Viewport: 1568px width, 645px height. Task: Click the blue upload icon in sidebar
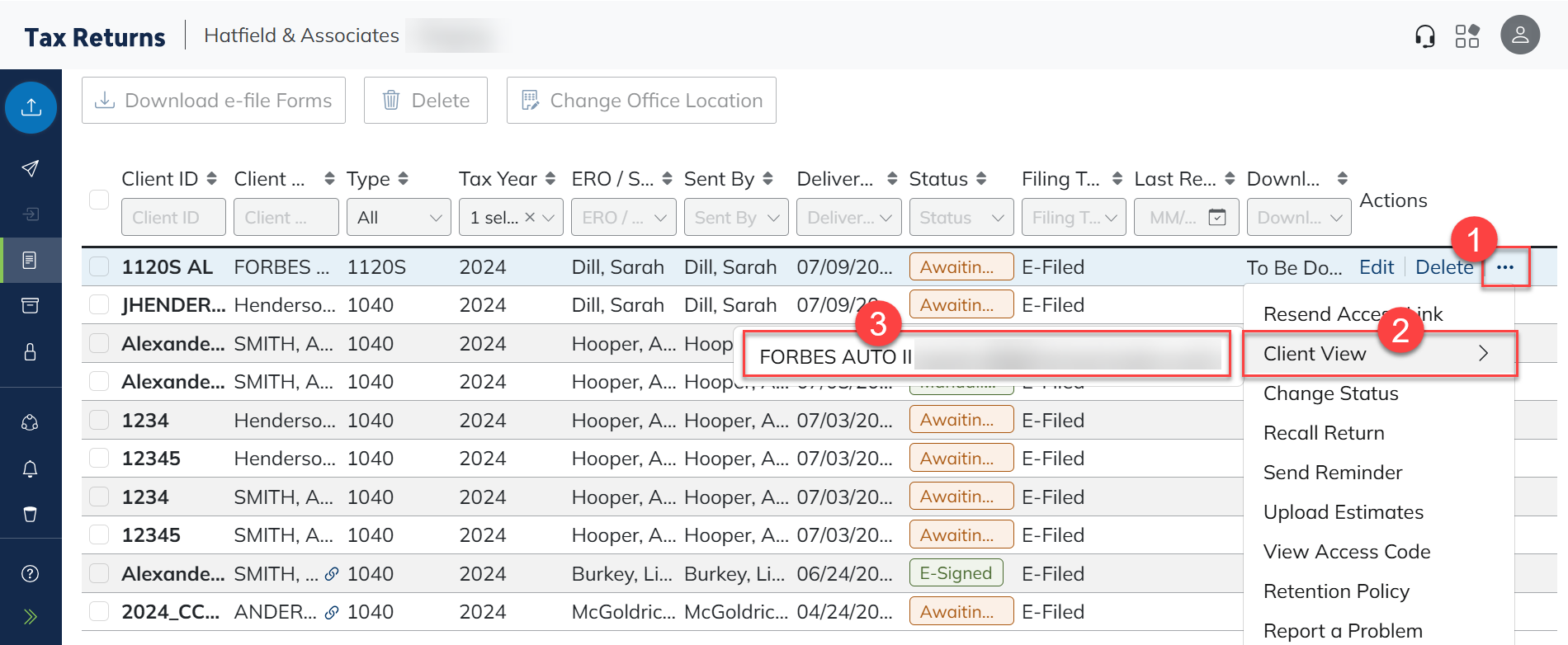pos(31,107)
